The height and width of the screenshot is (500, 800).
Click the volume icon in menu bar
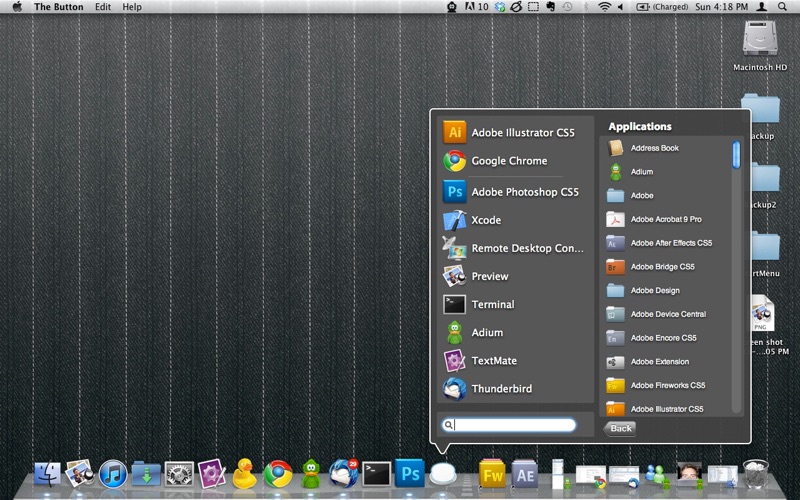click(x=621, y=7)
